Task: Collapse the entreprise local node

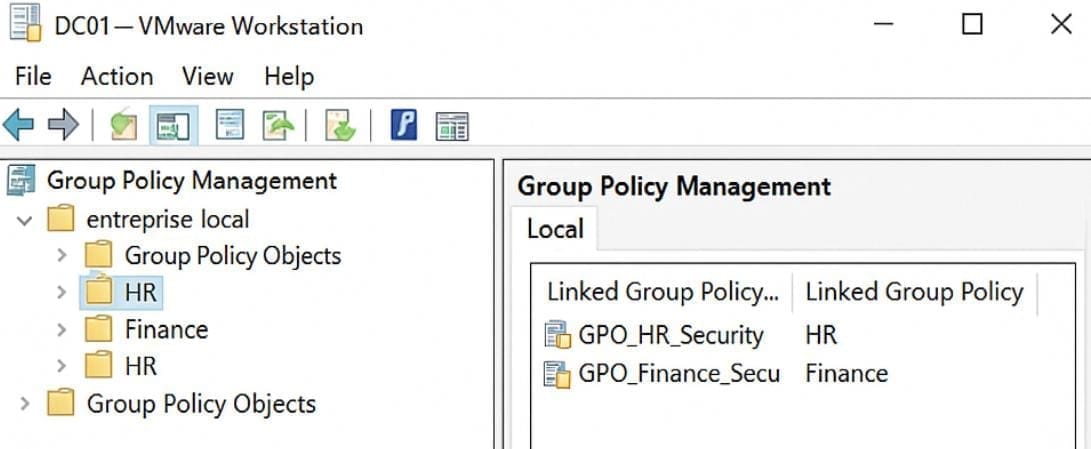Action: [25, 219]
